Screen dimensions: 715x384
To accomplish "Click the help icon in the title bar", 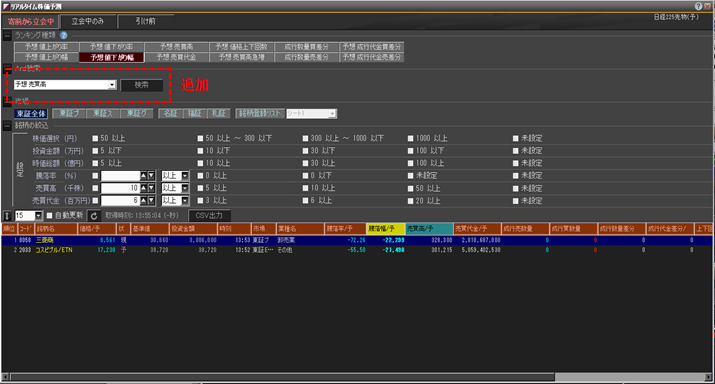I will tap(698, 6).
